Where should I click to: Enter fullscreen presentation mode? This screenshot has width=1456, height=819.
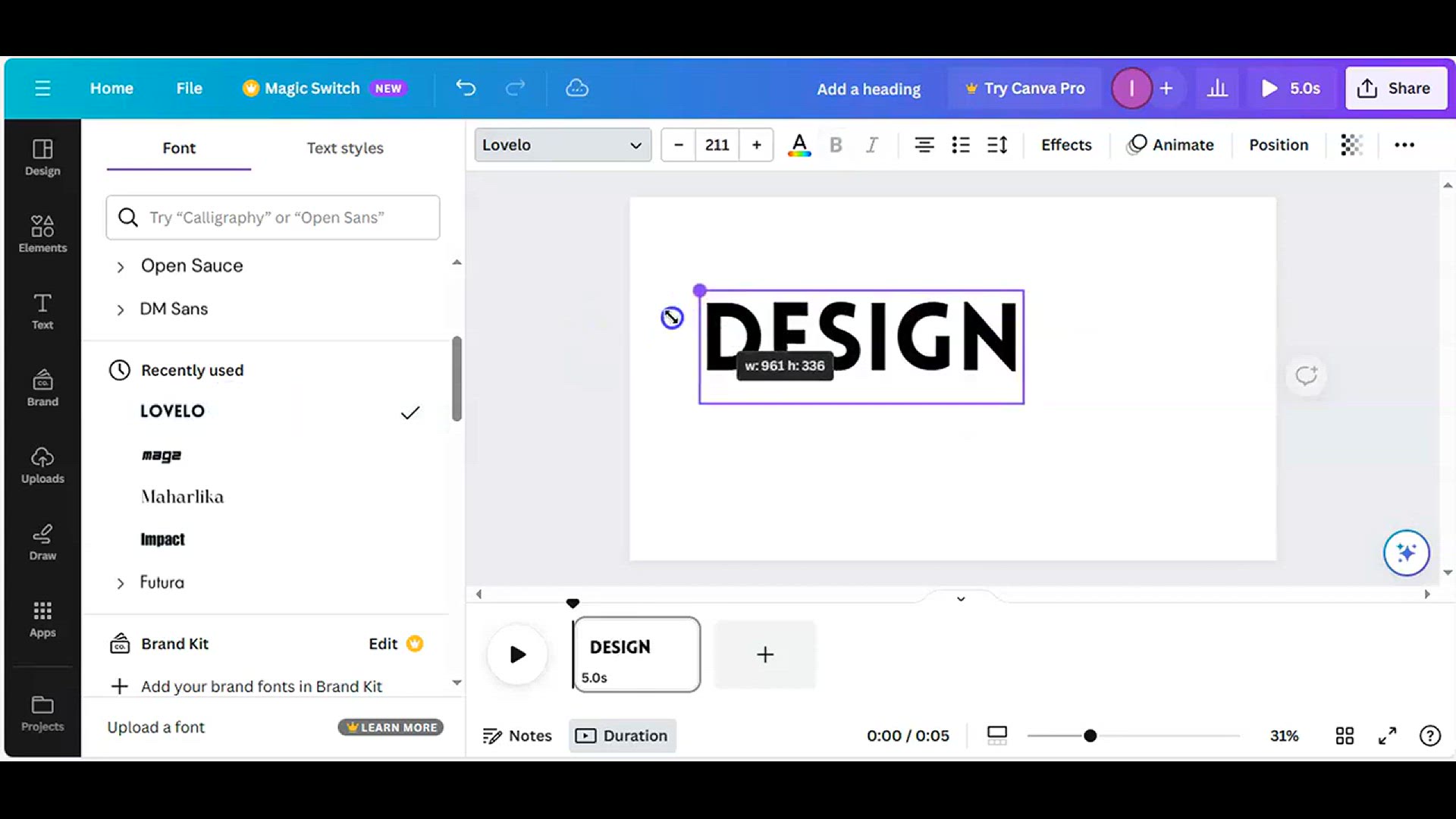pyautogui.click(x=1387, y=736)
